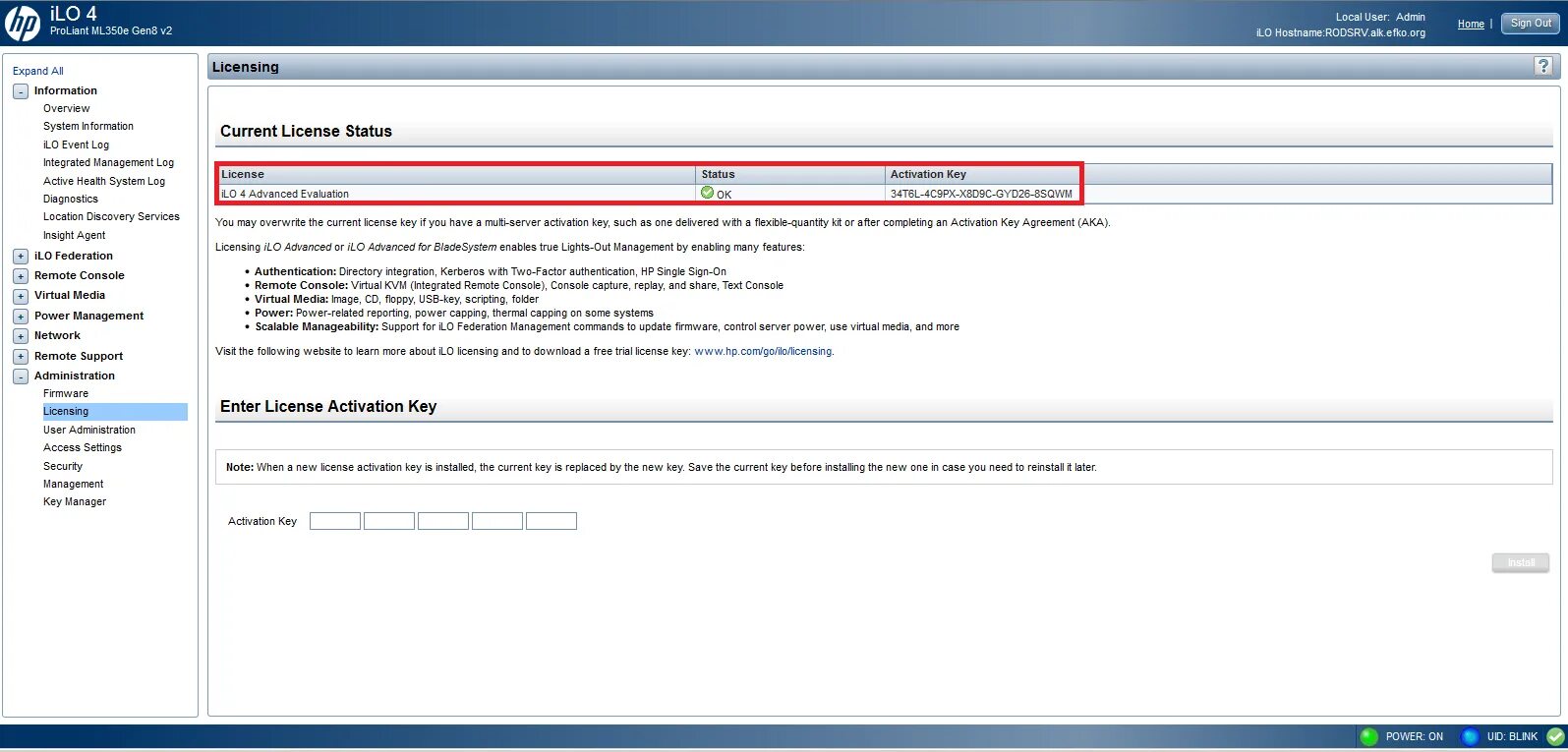Open the Security page
The width and height of the screenshot is (1568, 752).
[x=63, y=466]
